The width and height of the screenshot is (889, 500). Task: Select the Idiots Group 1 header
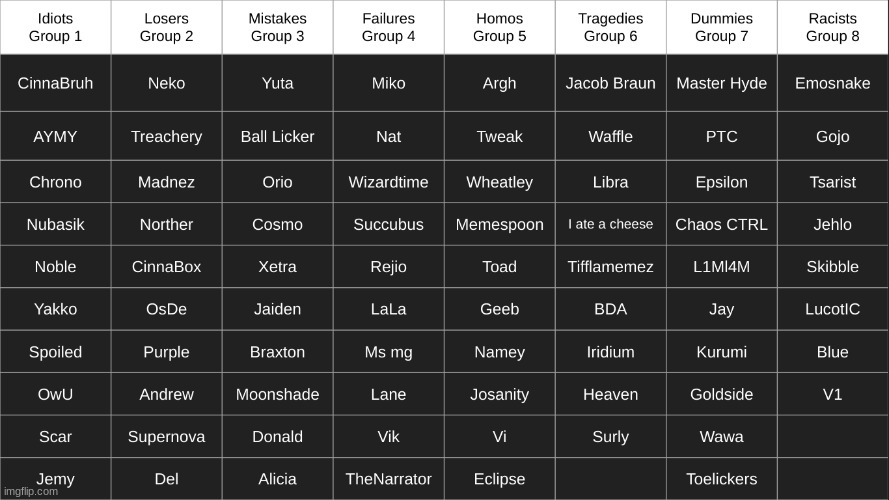tap(56, 27)
